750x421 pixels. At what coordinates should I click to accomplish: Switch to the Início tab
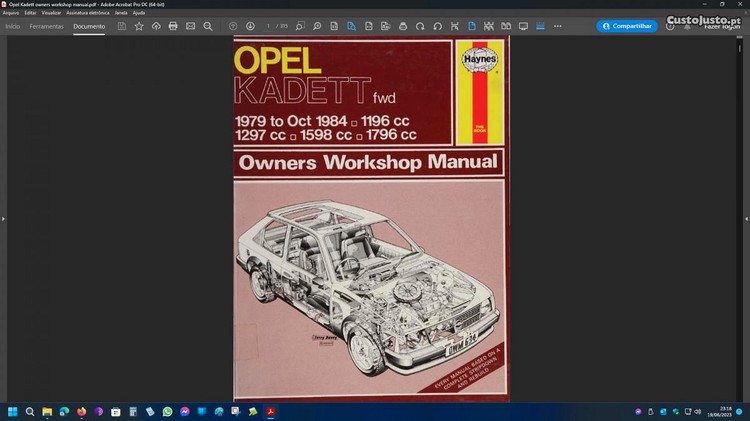pos(13,26)
